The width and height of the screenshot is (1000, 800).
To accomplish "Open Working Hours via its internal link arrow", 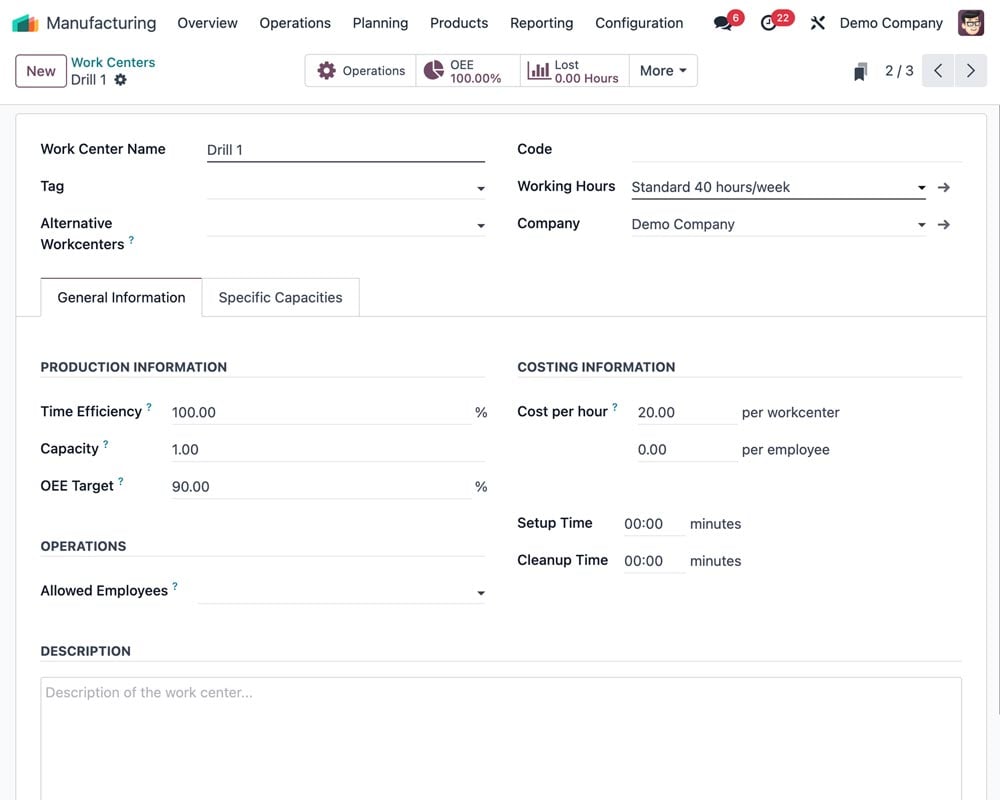I will [x=943, y=187].
